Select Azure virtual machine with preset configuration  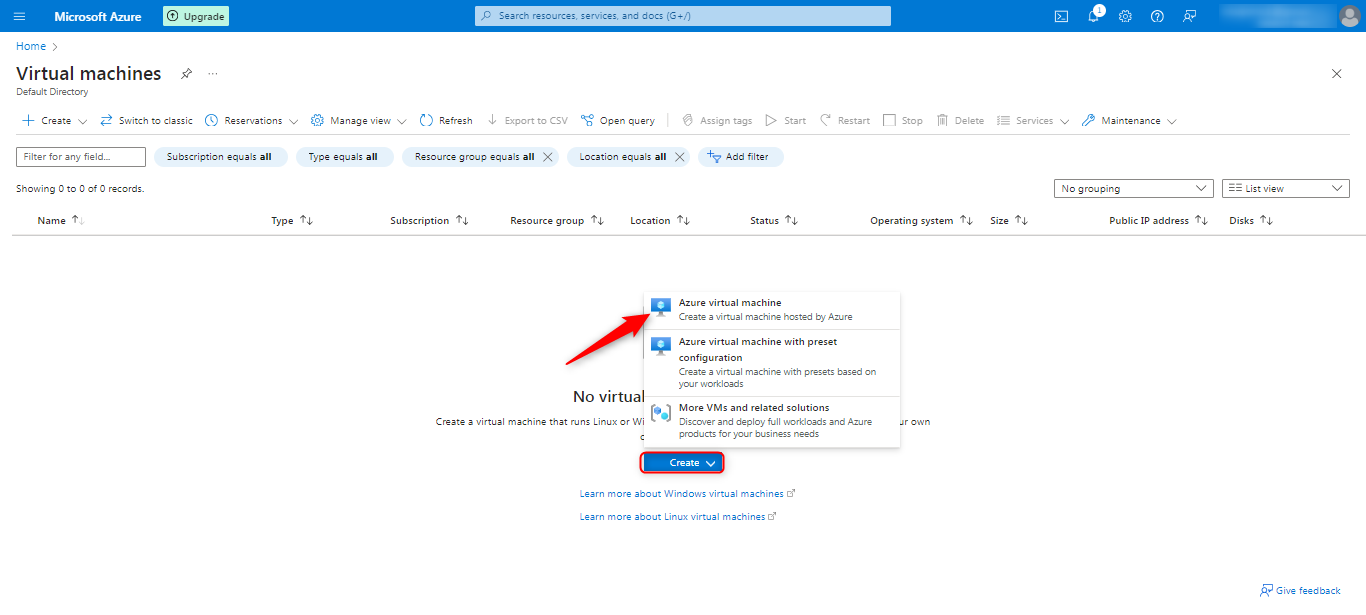[x=772, y=363]
